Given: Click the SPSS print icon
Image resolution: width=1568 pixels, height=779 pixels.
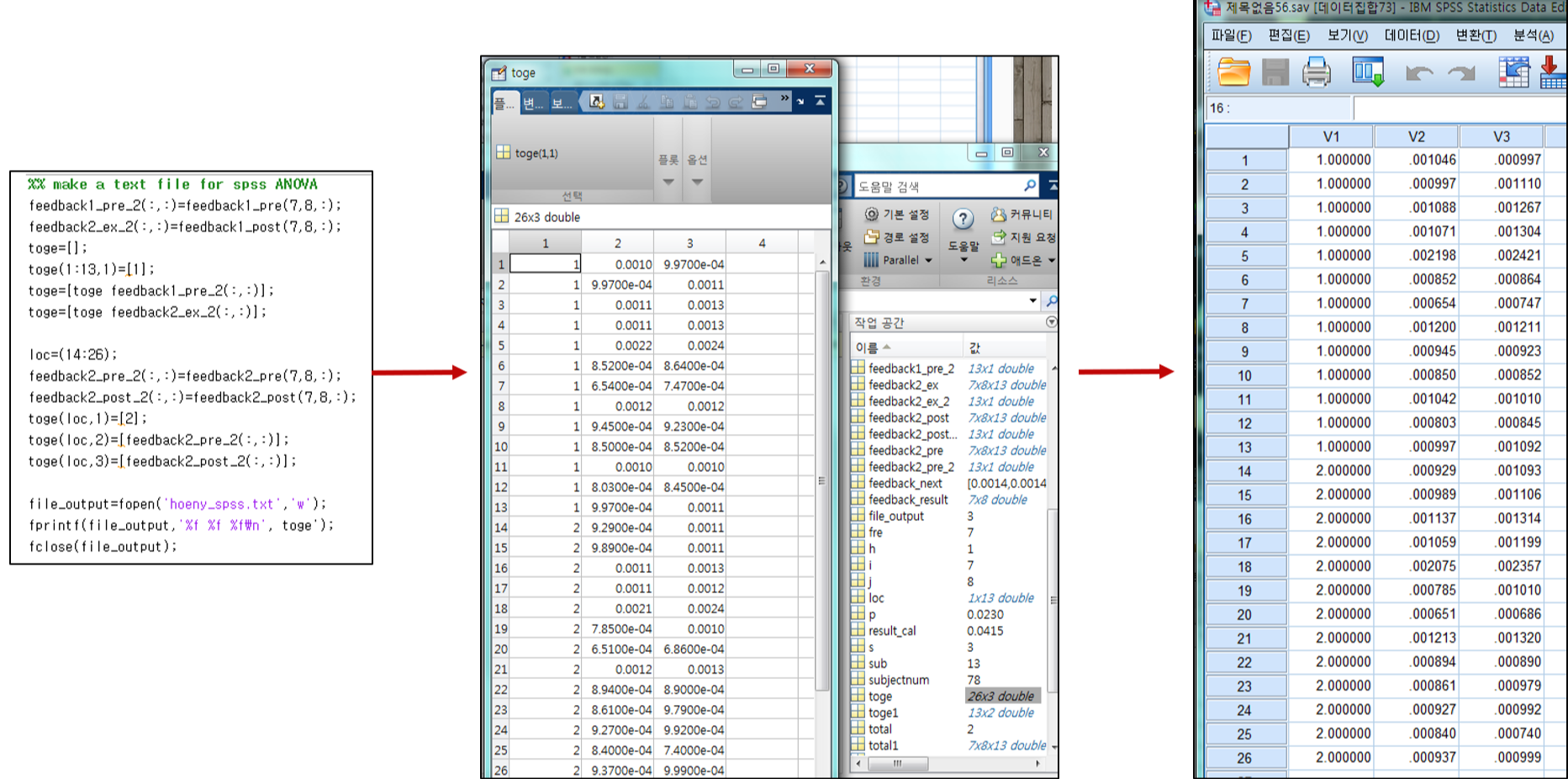Looking at the screenshot, I should pyautogui.click(x=1317, y=72).
